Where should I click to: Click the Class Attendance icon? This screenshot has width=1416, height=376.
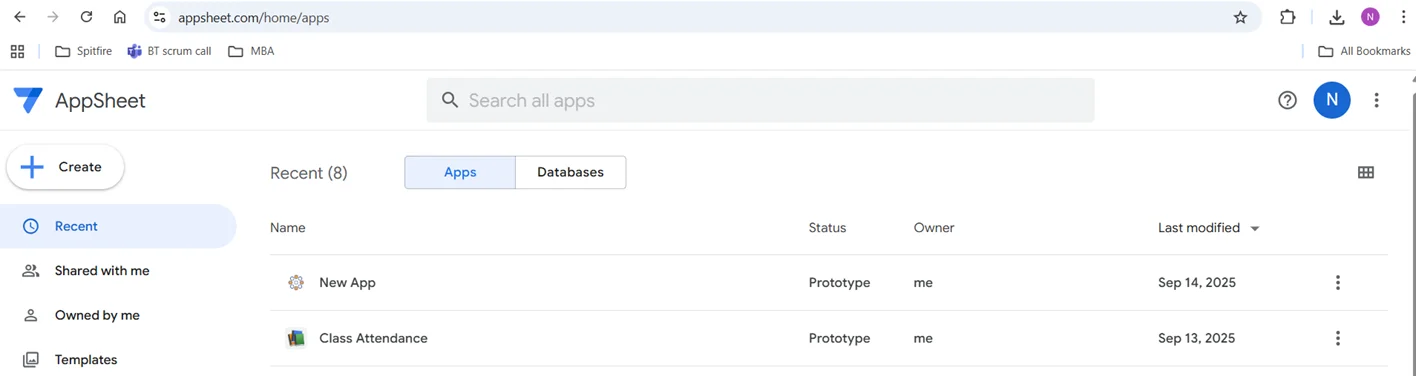296,338
